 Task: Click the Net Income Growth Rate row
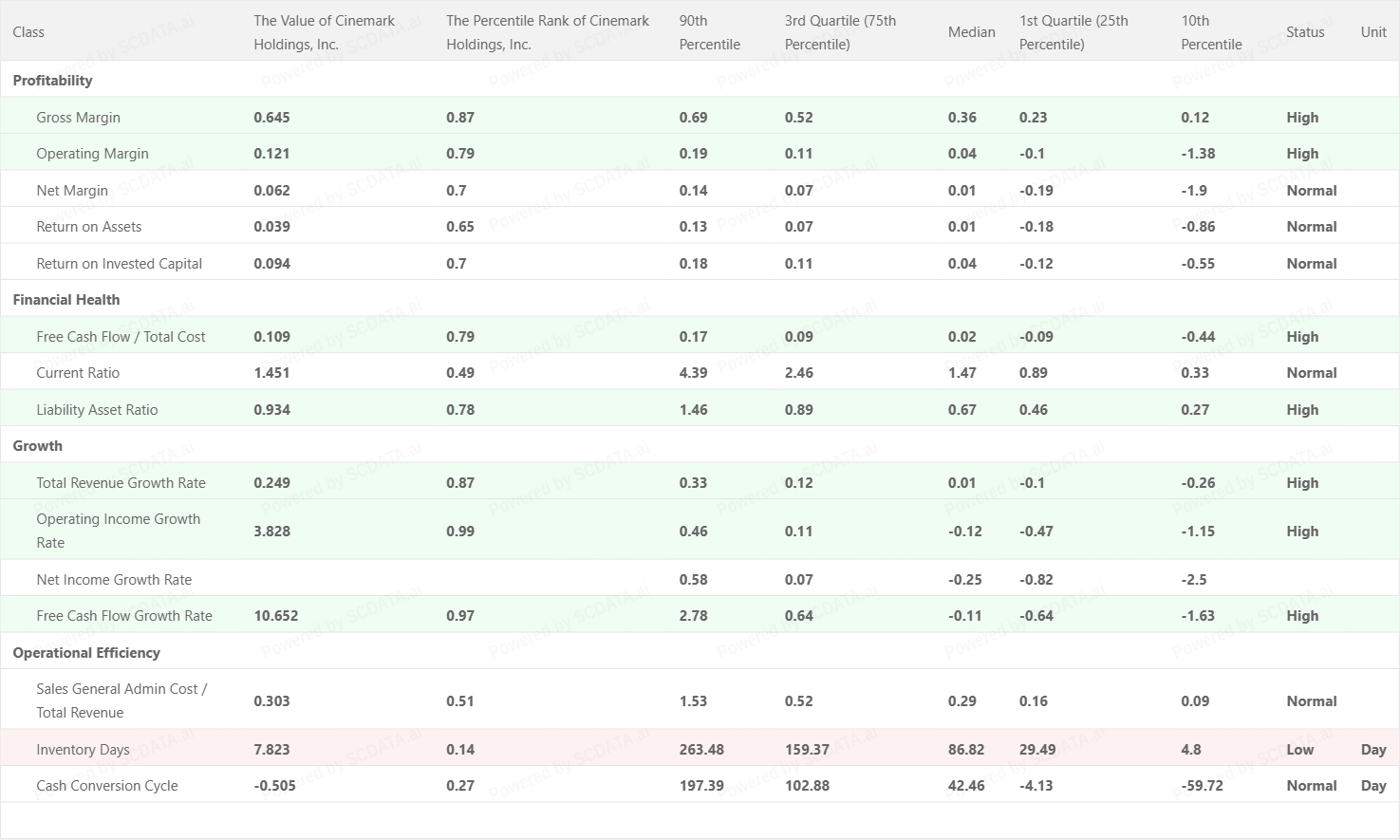click(x=114, y=580)
